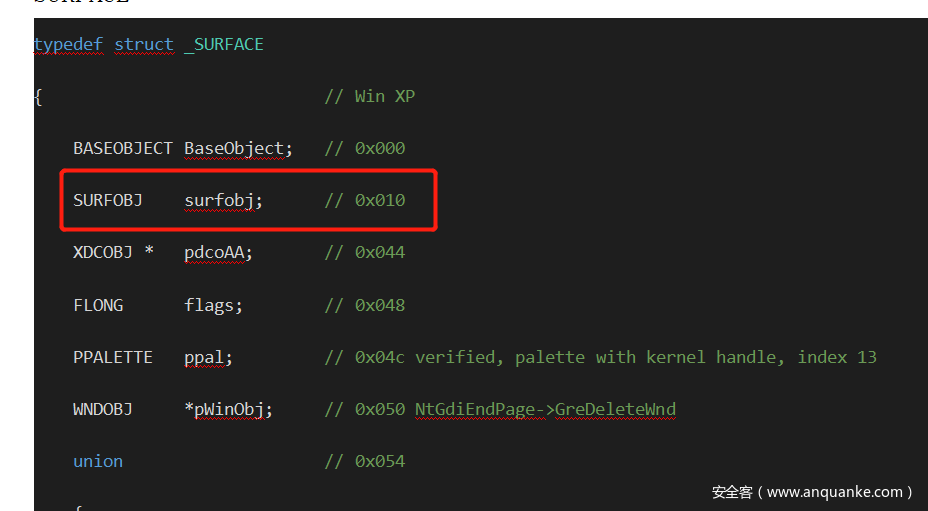Select the BaseObject member name
928x511 pixels.
(x=237, y=149)
